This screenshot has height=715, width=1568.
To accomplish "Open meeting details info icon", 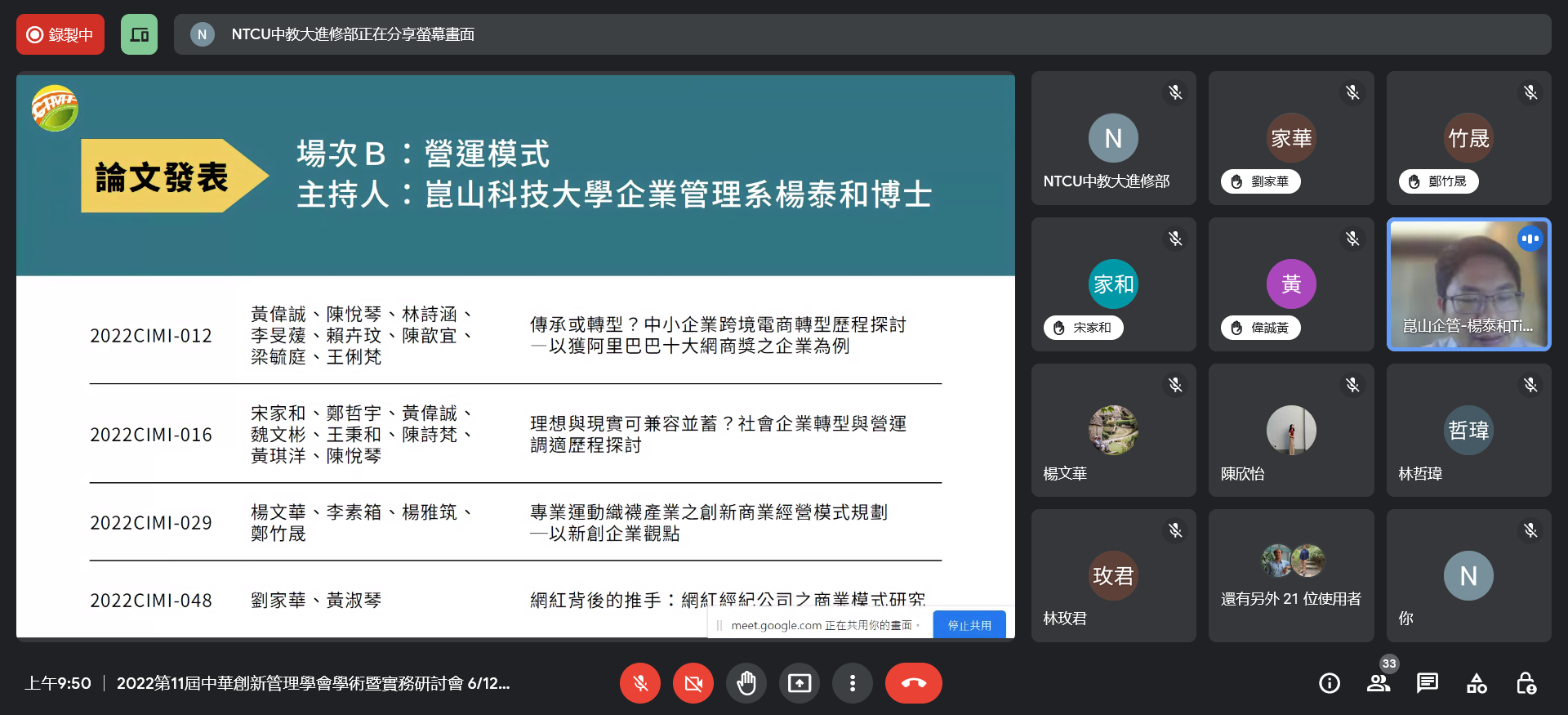I will click(x=1330, y=683).
